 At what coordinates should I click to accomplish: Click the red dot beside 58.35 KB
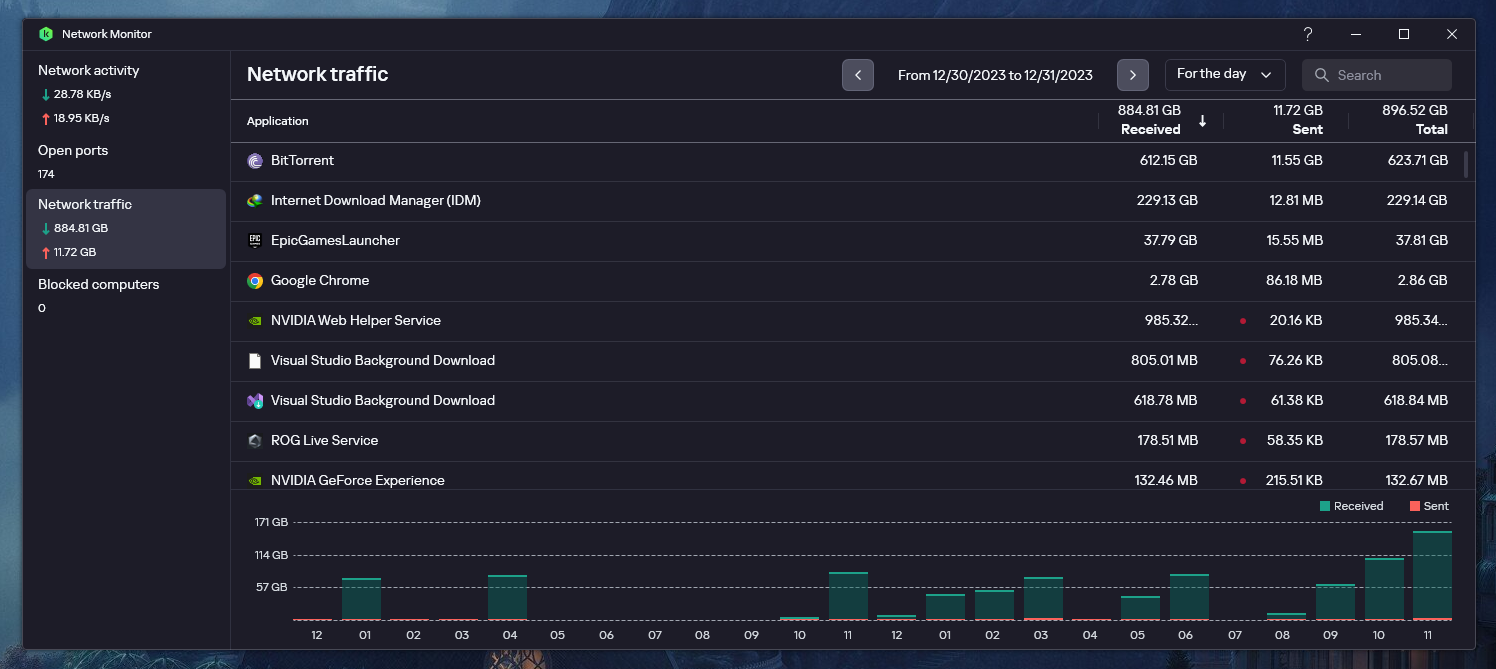pos(1243,441)
